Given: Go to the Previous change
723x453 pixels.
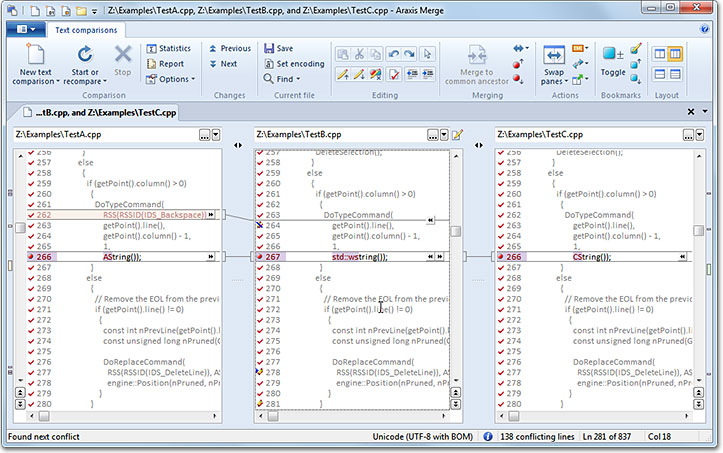Looking at the screenshot, I should 230,48.
